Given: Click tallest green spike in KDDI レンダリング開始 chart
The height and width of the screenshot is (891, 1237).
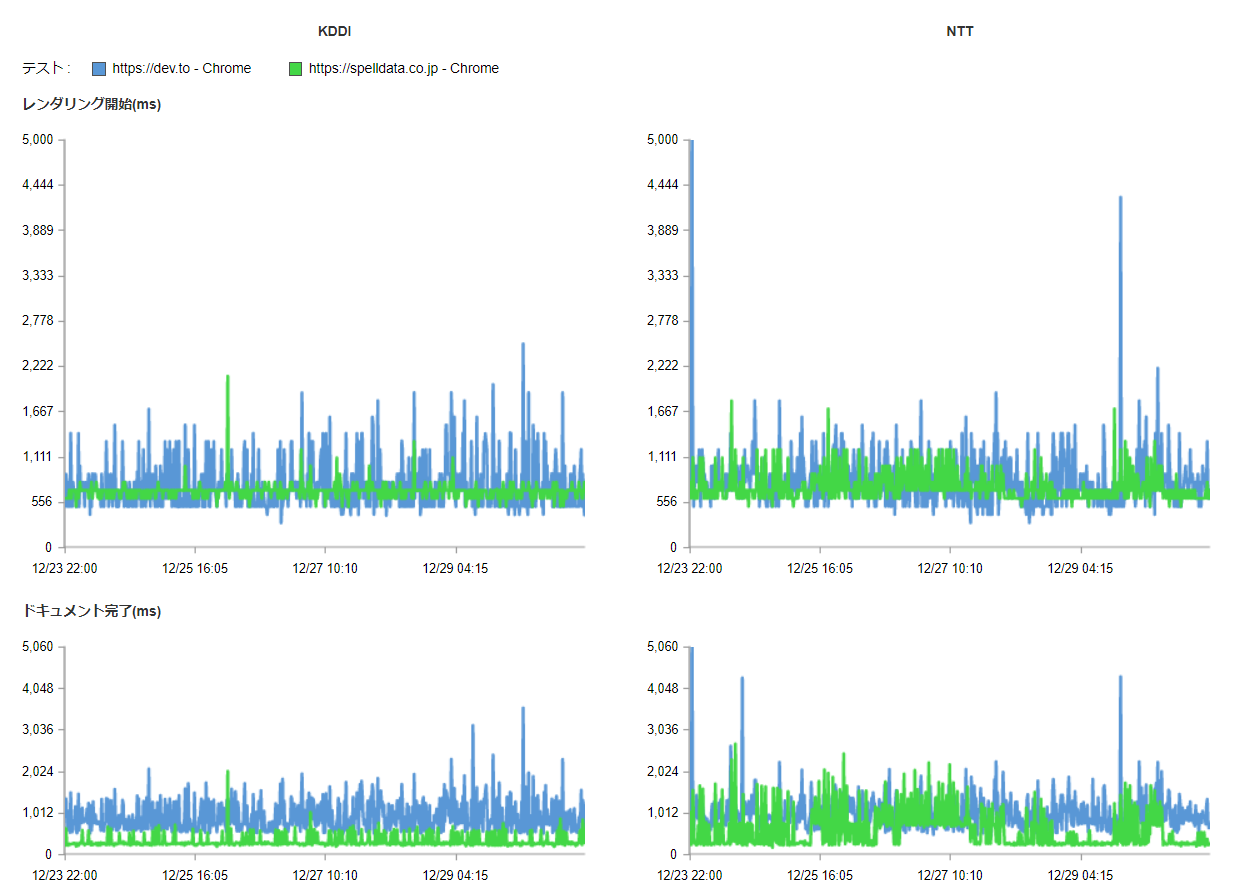Looking at the screenshot, I should [228, 379].
